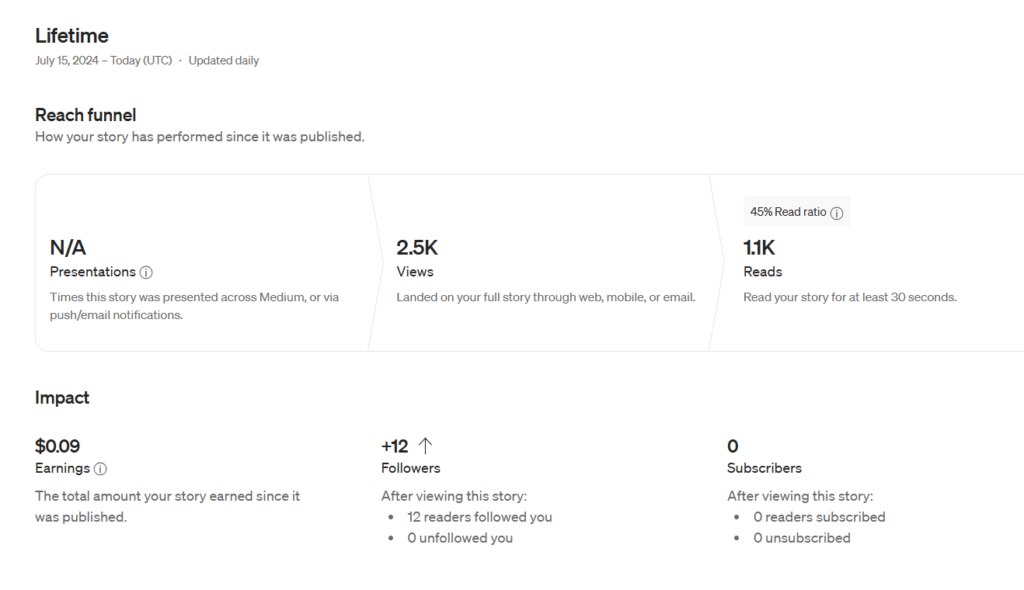Switch to the Lifetime heading tab
The width and height of the screenshot is (1024, 590).
coord(71,35)
